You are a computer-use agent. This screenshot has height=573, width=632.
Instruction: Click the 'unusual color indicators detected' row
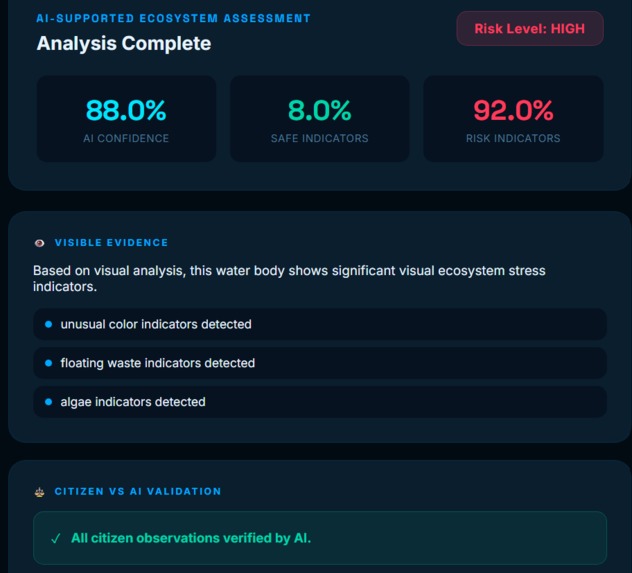coord(320,324)
